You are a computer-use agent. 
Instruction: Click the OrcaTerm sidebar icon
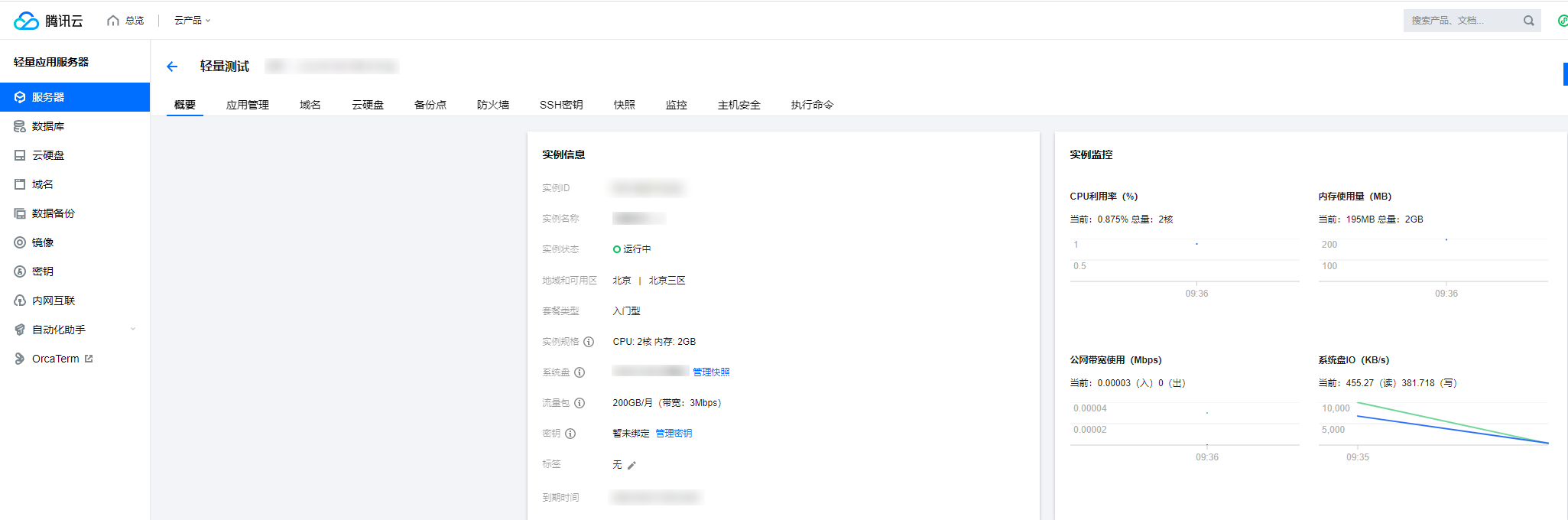tap(20, 359)
